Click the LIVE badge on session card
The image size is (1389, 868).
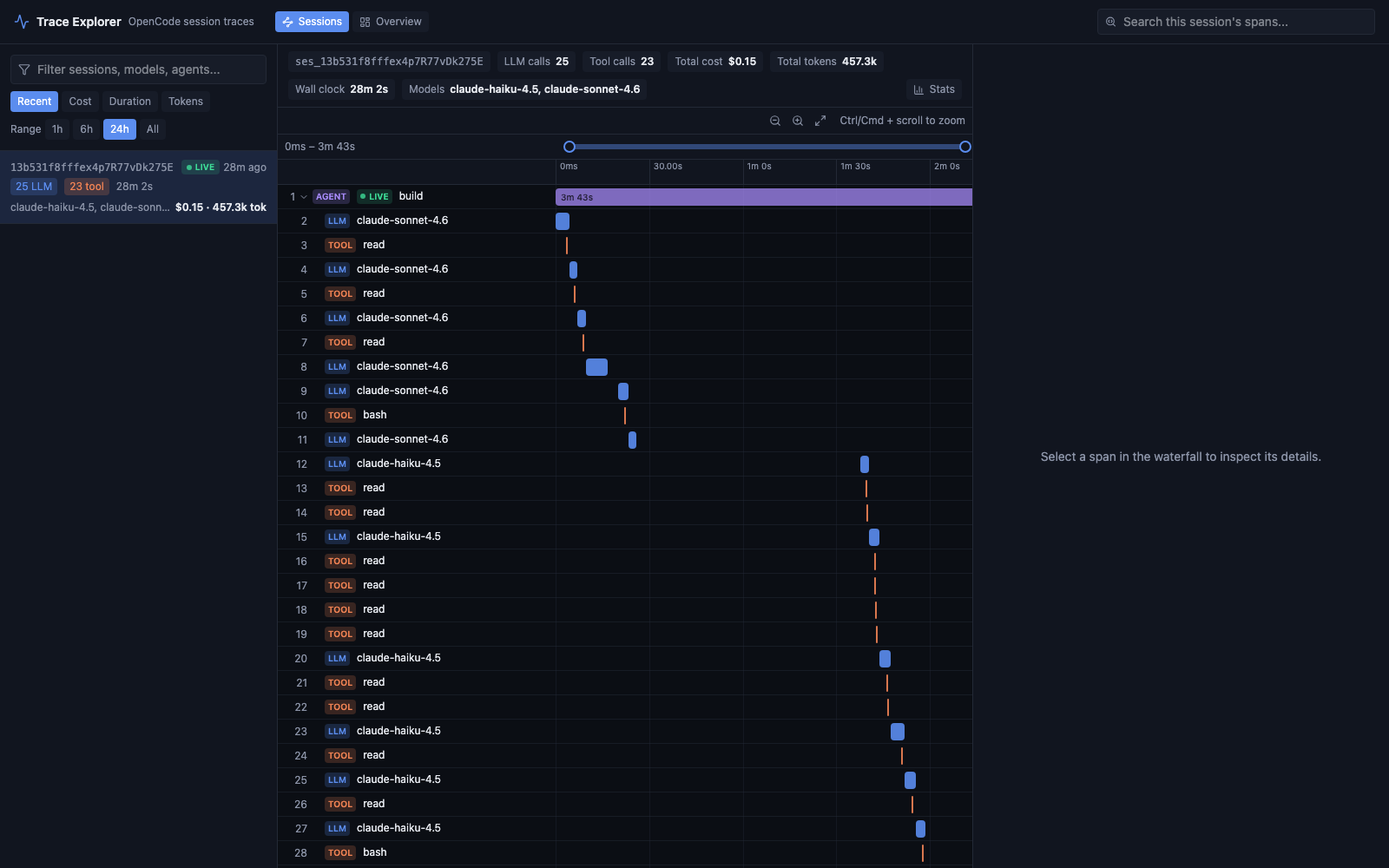(201, 168)
